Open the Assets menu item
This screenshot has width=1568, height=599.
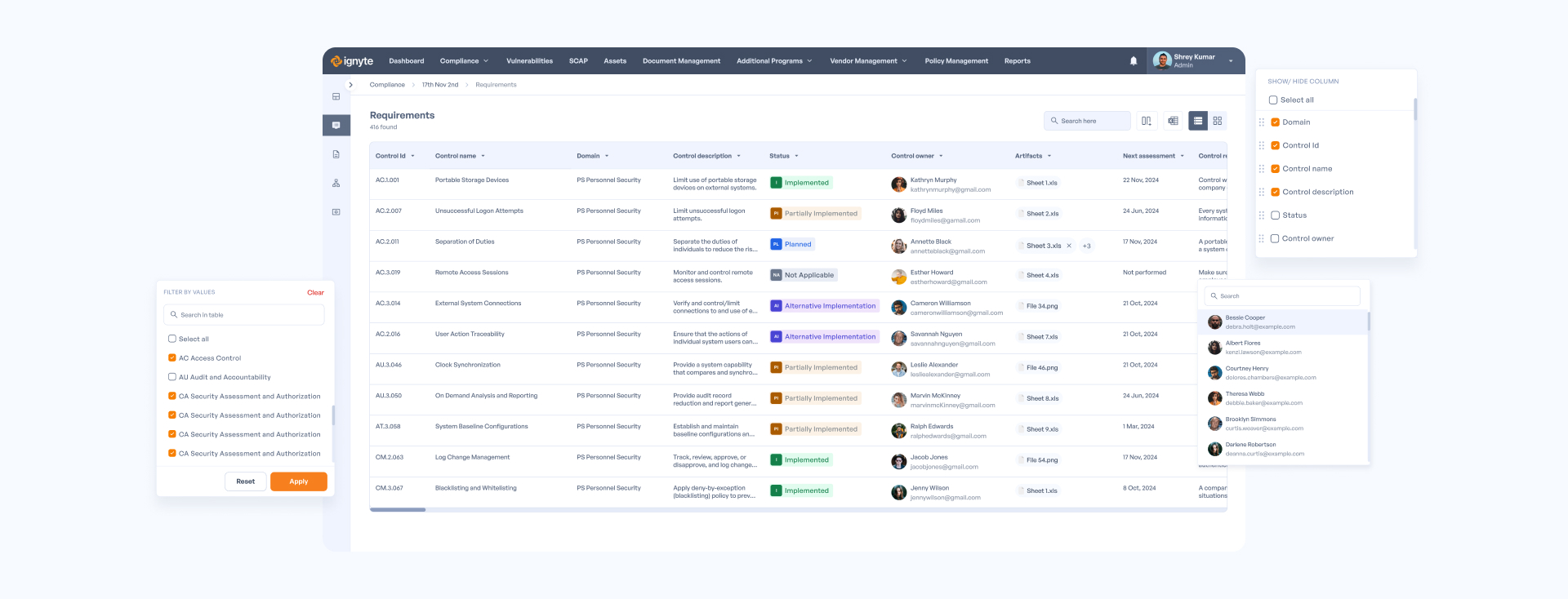point(615,61)
